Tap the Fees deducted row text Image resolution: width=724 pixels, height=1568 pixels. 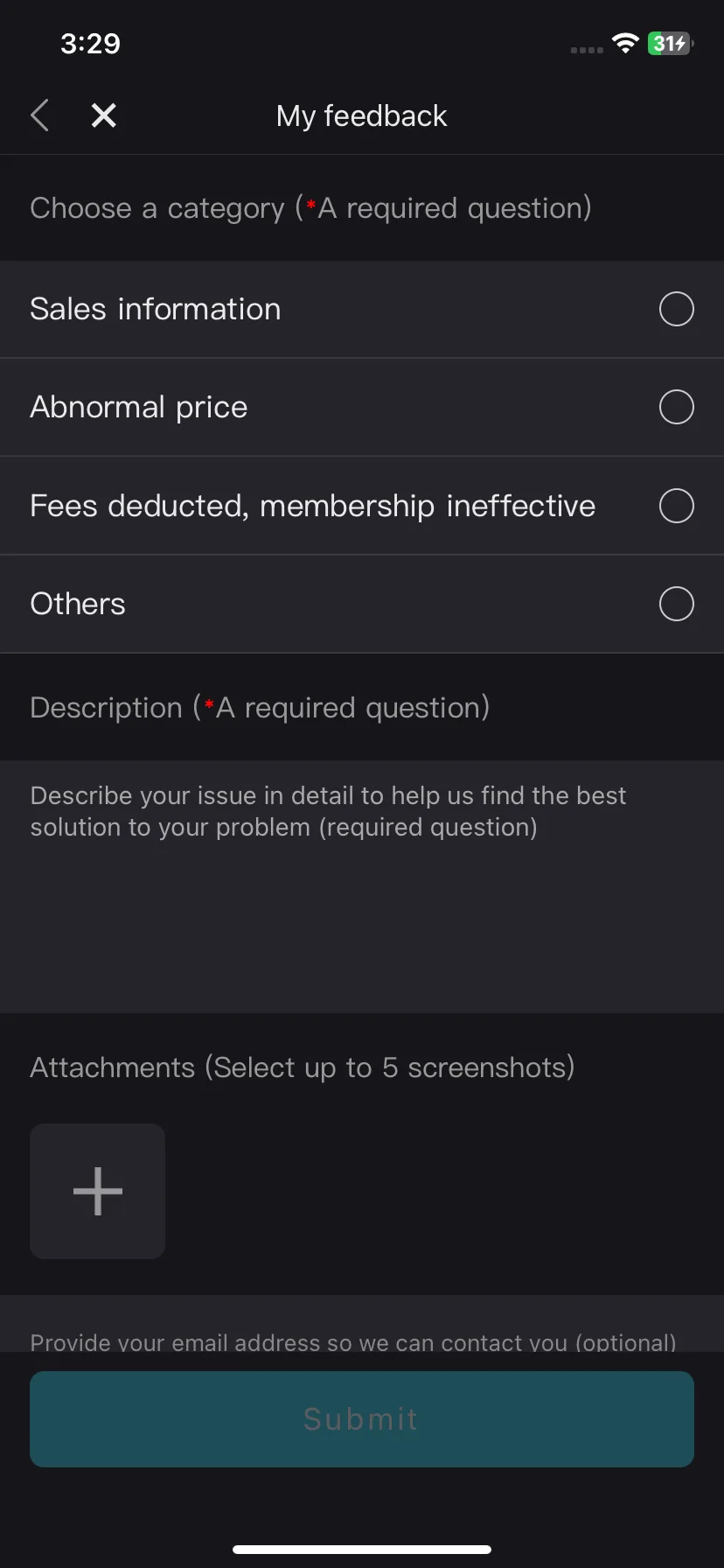(313, 506)
